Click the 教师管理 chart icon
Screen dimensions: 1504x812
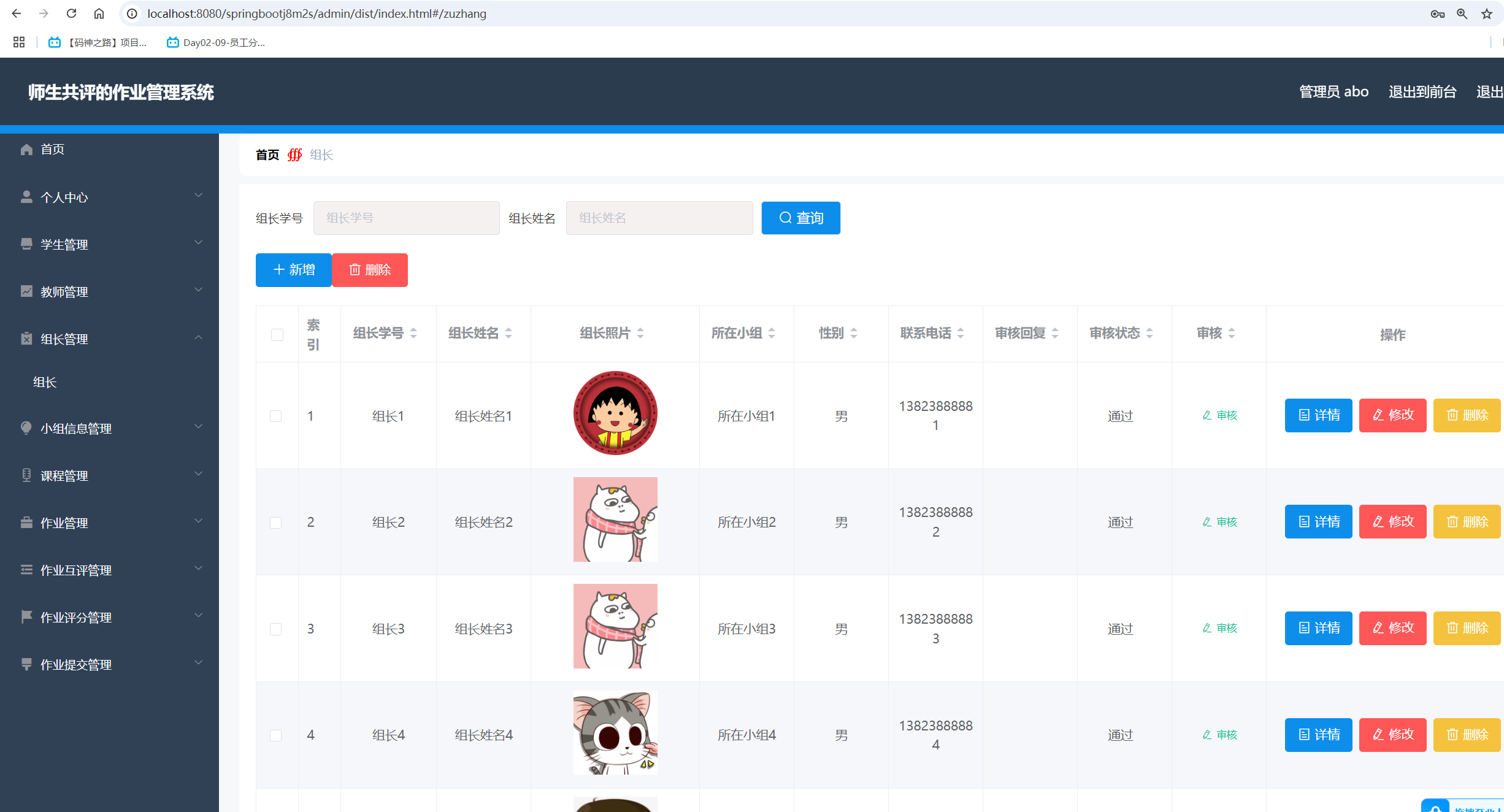(x=26, y=291)
